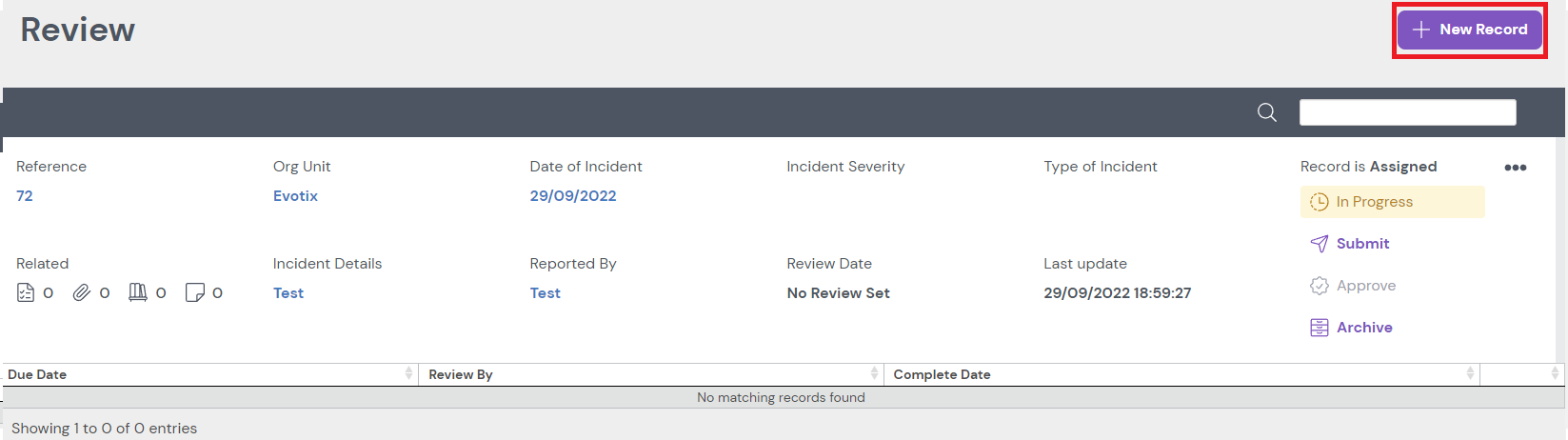Open the Evotix org unit link
The width and height of the screenshot is (1568, 440).
(x=295, y=196)
